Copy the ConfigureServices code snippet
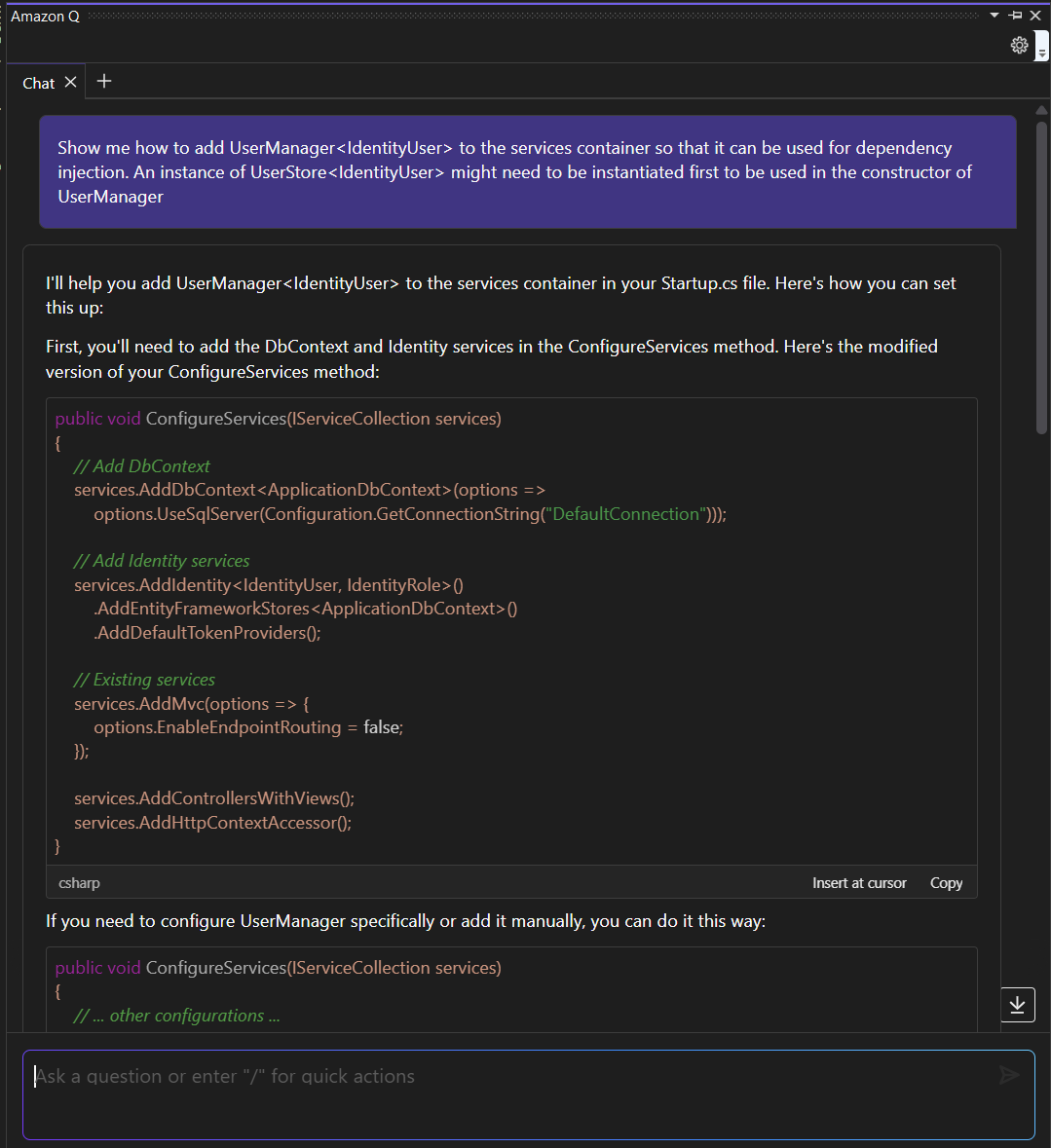 coord(945,882)
